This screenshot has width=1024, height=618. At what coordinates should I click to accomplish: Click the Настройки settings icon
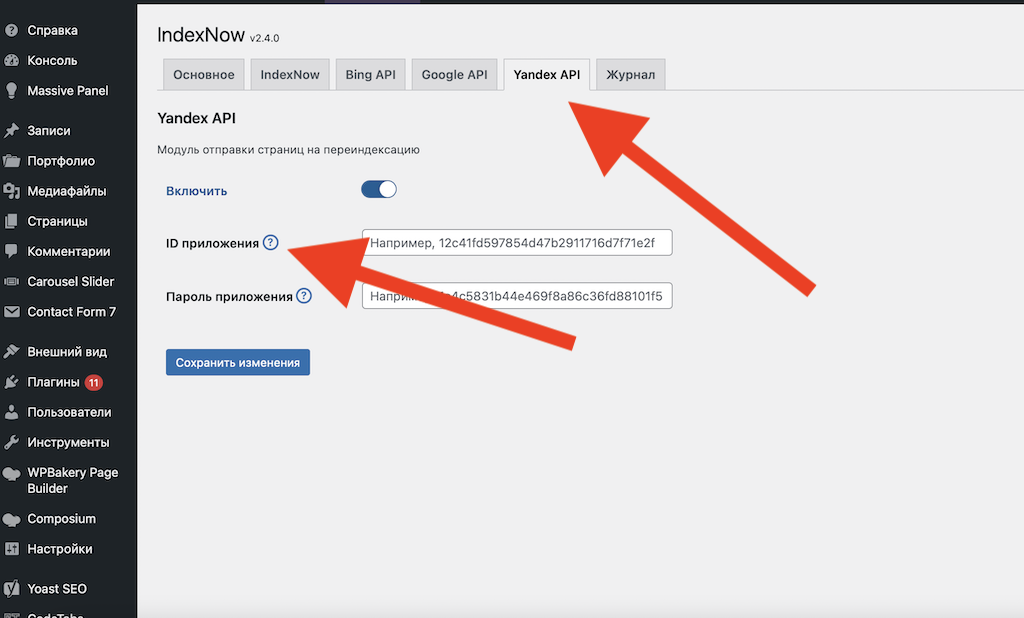(11, 549)
